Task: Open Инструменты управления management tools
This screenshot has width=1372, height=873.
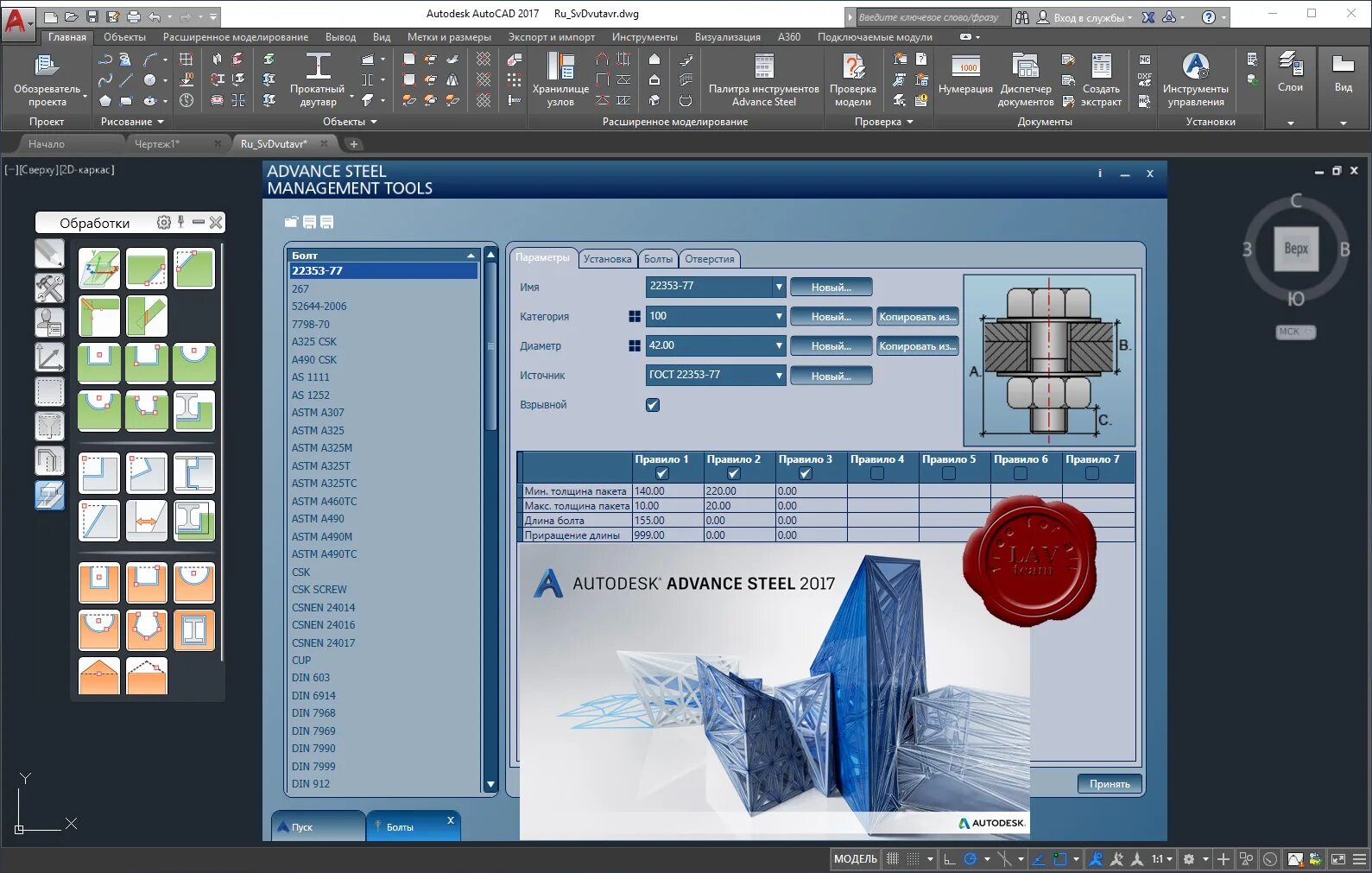Action: [1195, 79]
